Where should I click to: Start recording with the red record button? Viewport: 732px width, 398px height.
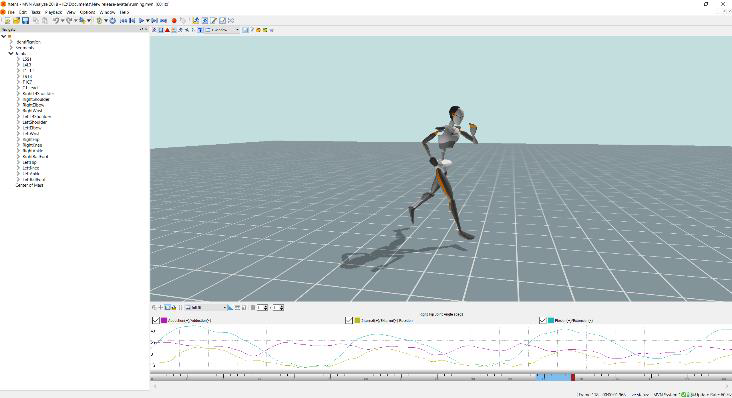pos(174,21)
